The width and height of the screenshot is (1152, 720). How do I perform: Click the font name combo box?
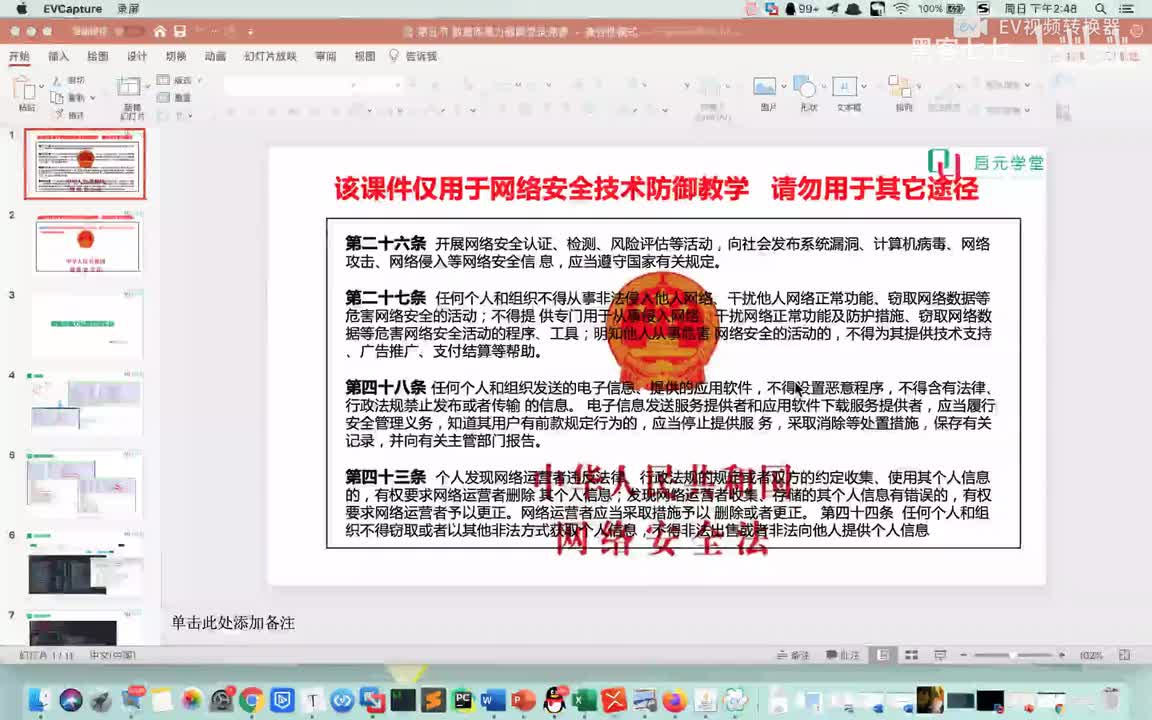click(x=291, y=86)
